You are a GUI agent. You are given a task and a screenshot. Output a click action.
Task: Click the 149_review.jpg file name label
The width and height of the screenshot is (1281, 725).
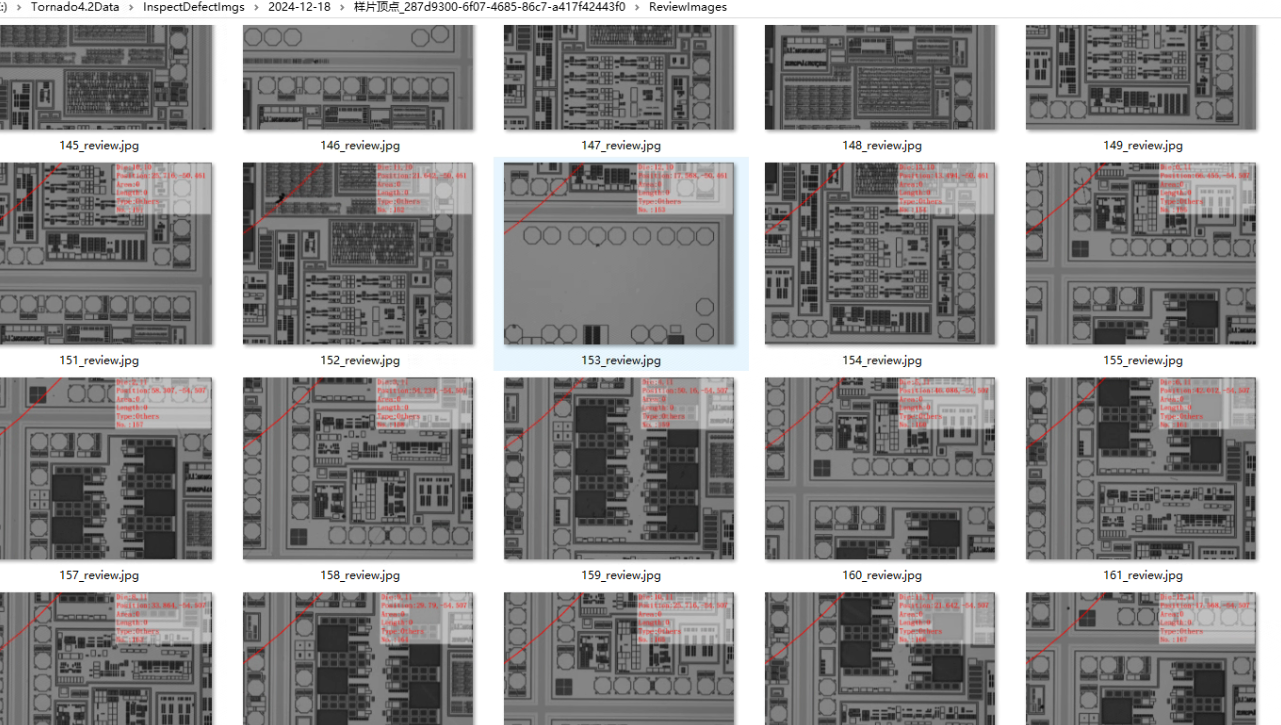1143,146
